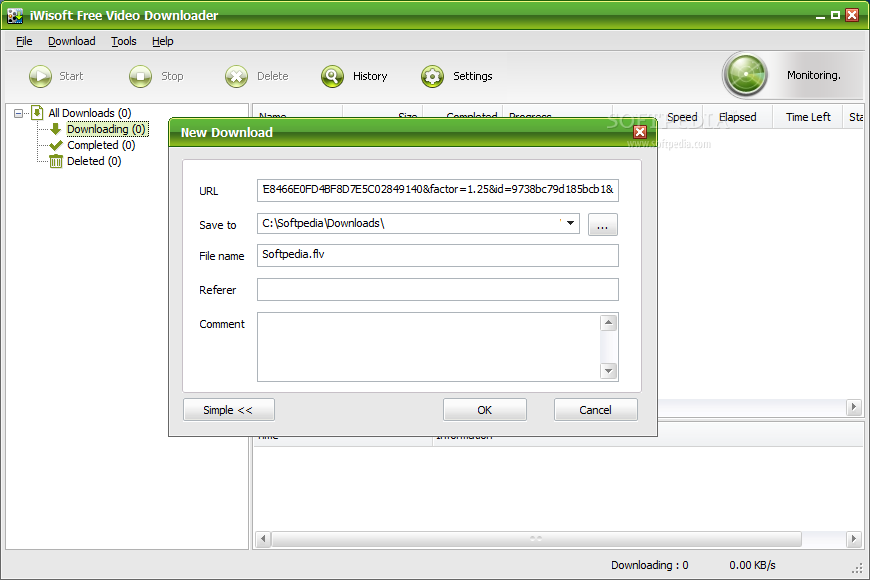Click the Completed checkmark icon in tree

[x=55, y=145]
